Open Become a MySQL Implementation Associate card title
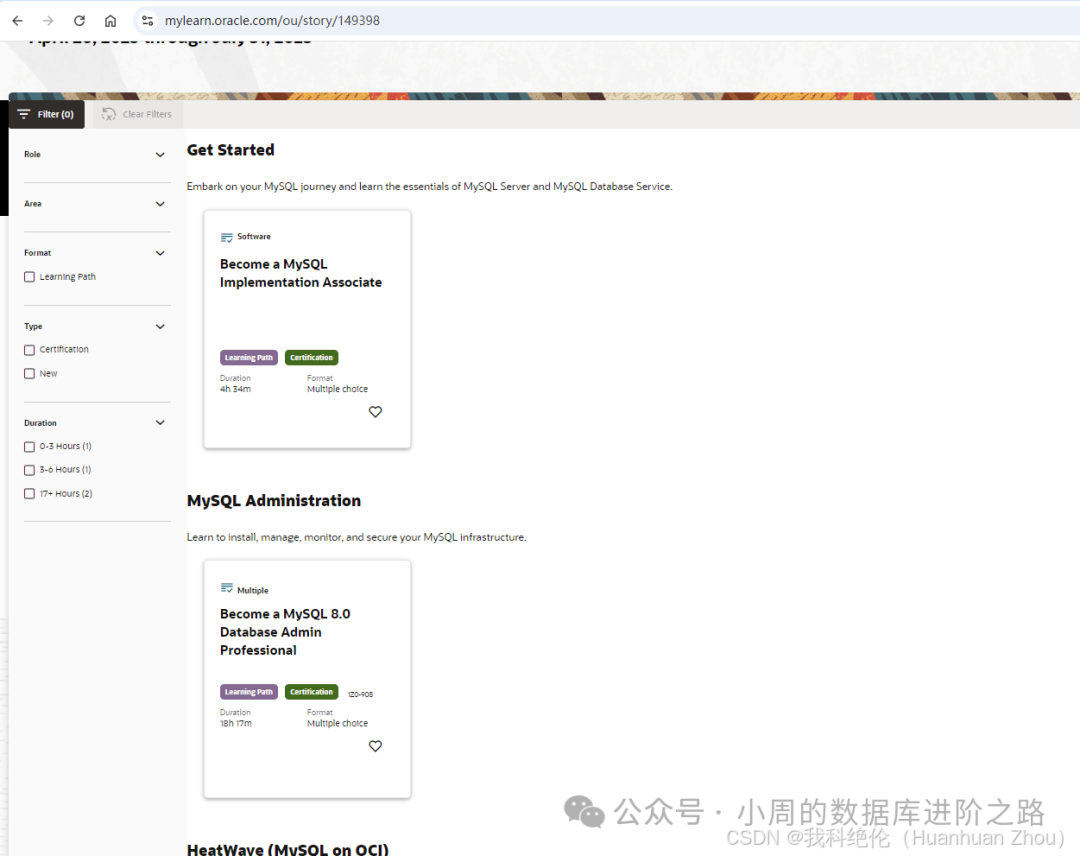The width and height of the screenshot is (1080, 856). (x=300, y=273)
